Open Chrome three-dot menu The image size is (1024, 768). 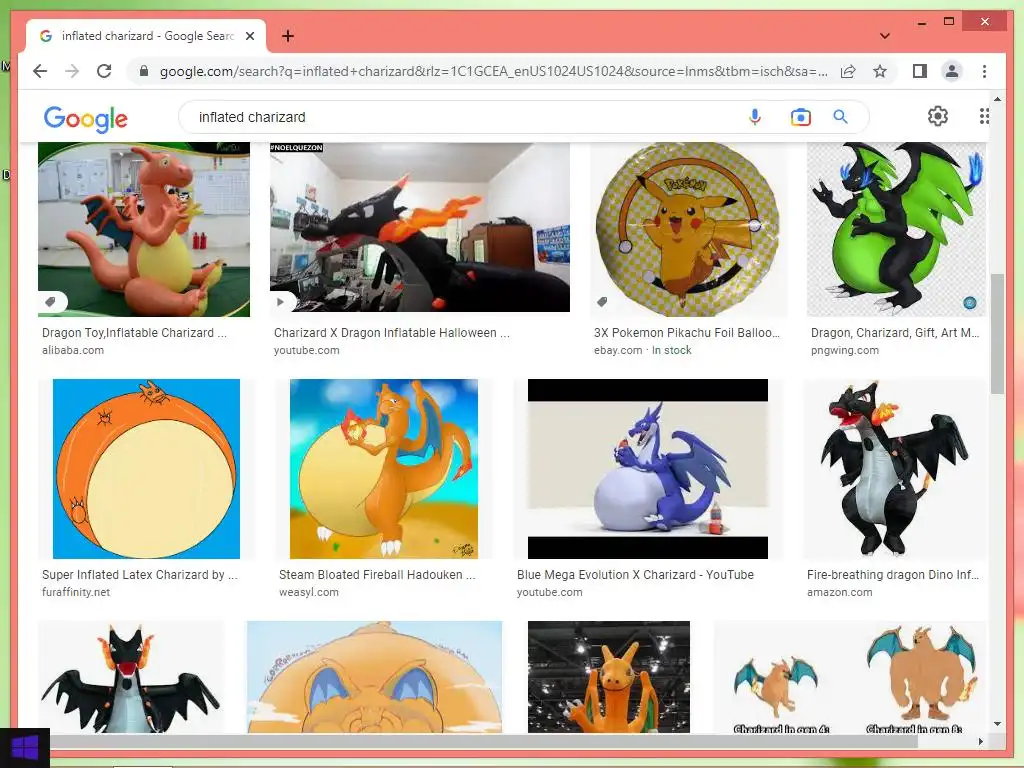coord(984,71)
